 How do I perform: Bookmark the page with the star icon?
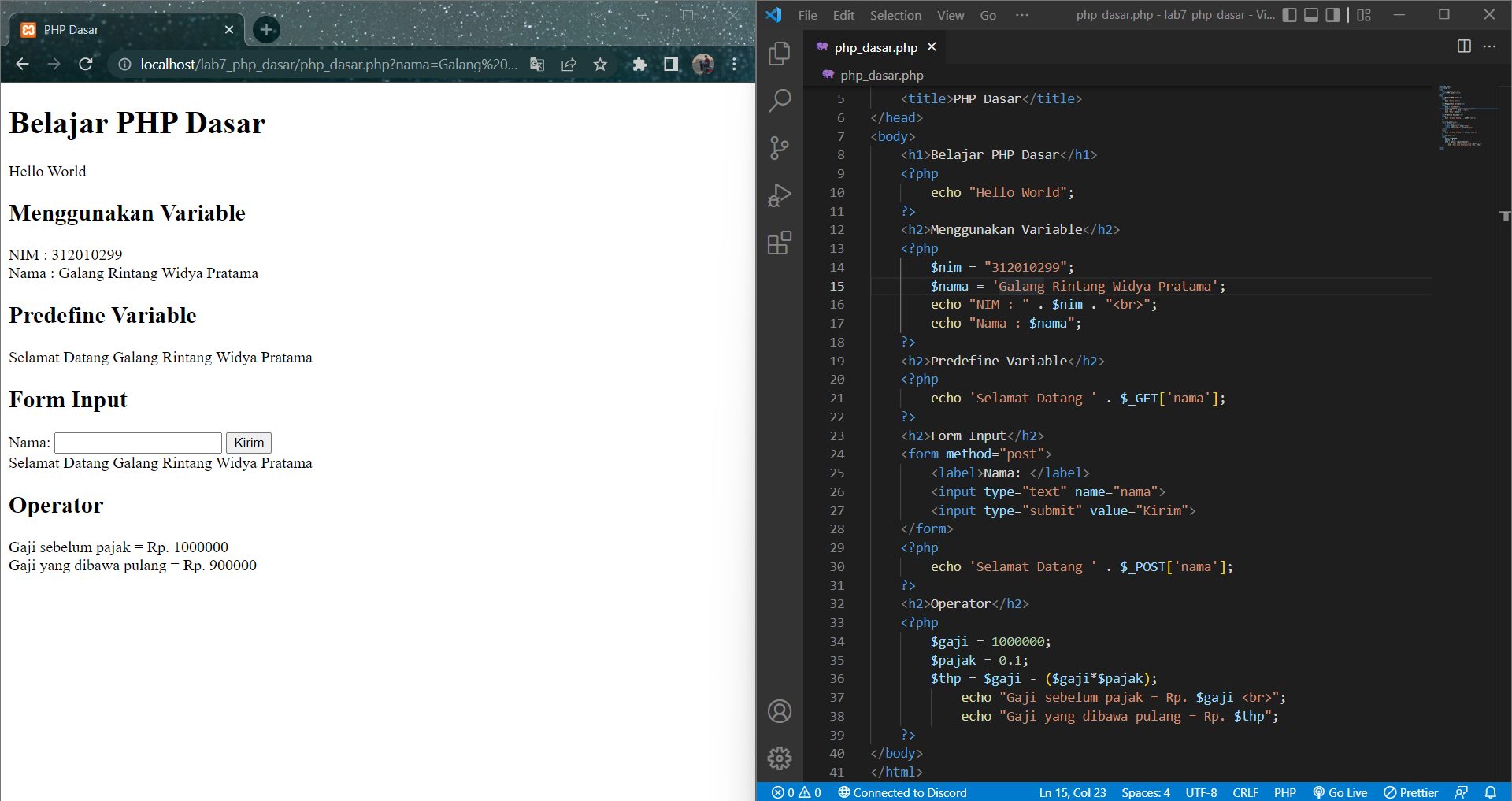(x=599, y=65)
